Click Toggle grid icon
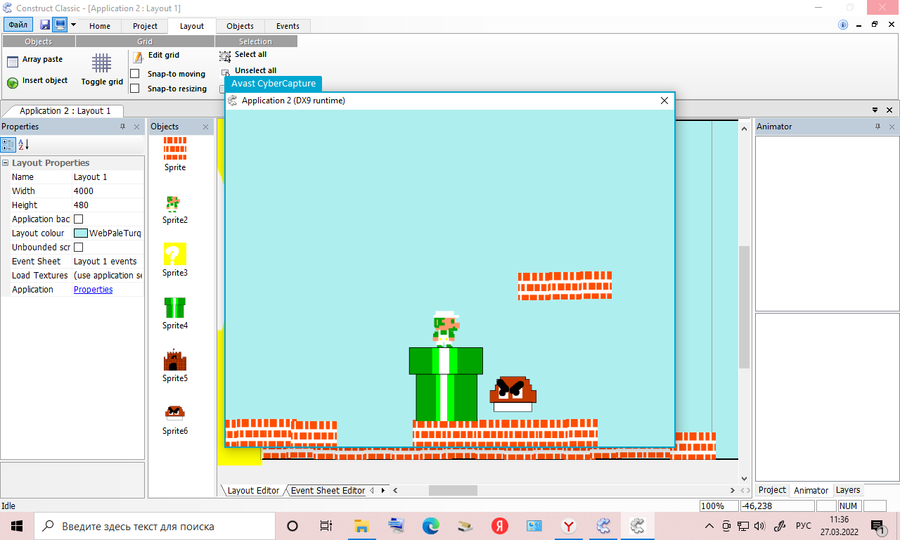 pyautogui.click(x=102, y=63)
